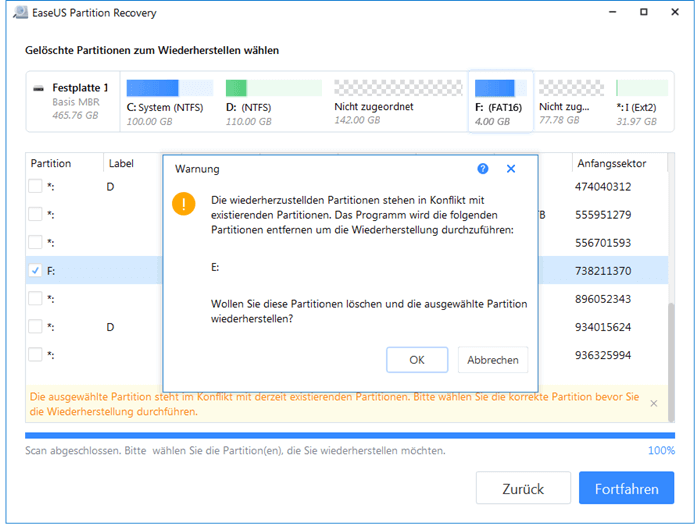
Task: Close the EaseUS Partition Recovery window
Action: [x=675, y=12]
